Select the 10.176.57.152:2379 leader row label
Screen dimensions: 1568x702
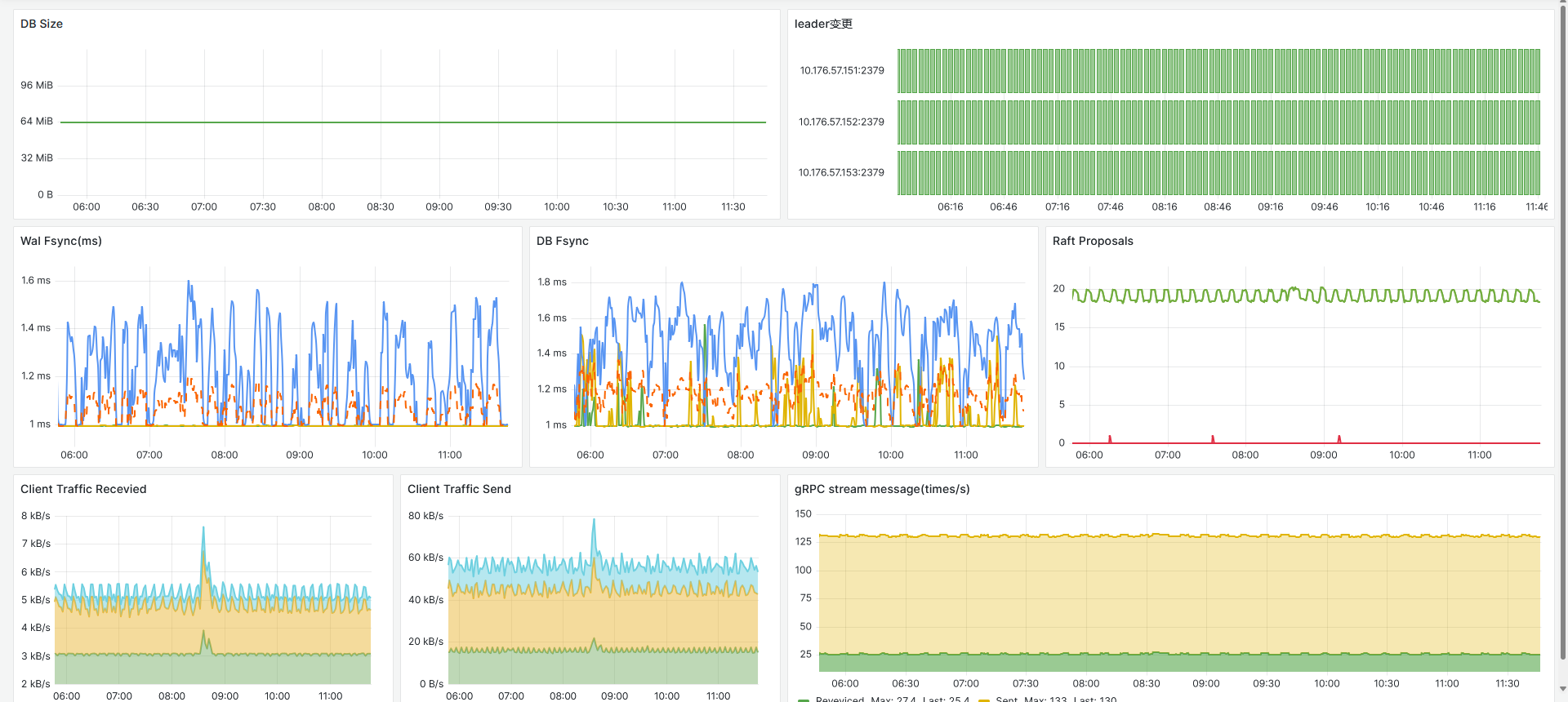pos(841,122)
